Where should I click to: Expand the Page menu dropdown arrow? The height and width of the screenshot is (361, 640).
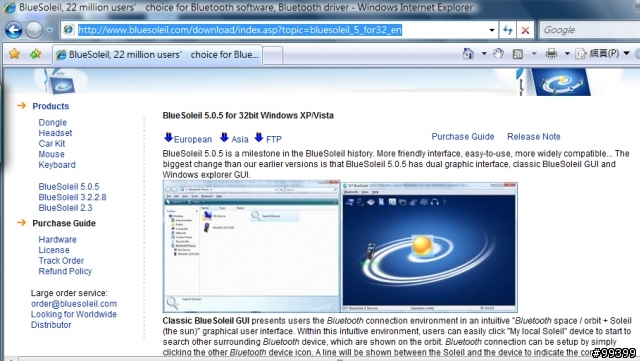point(627,53)
